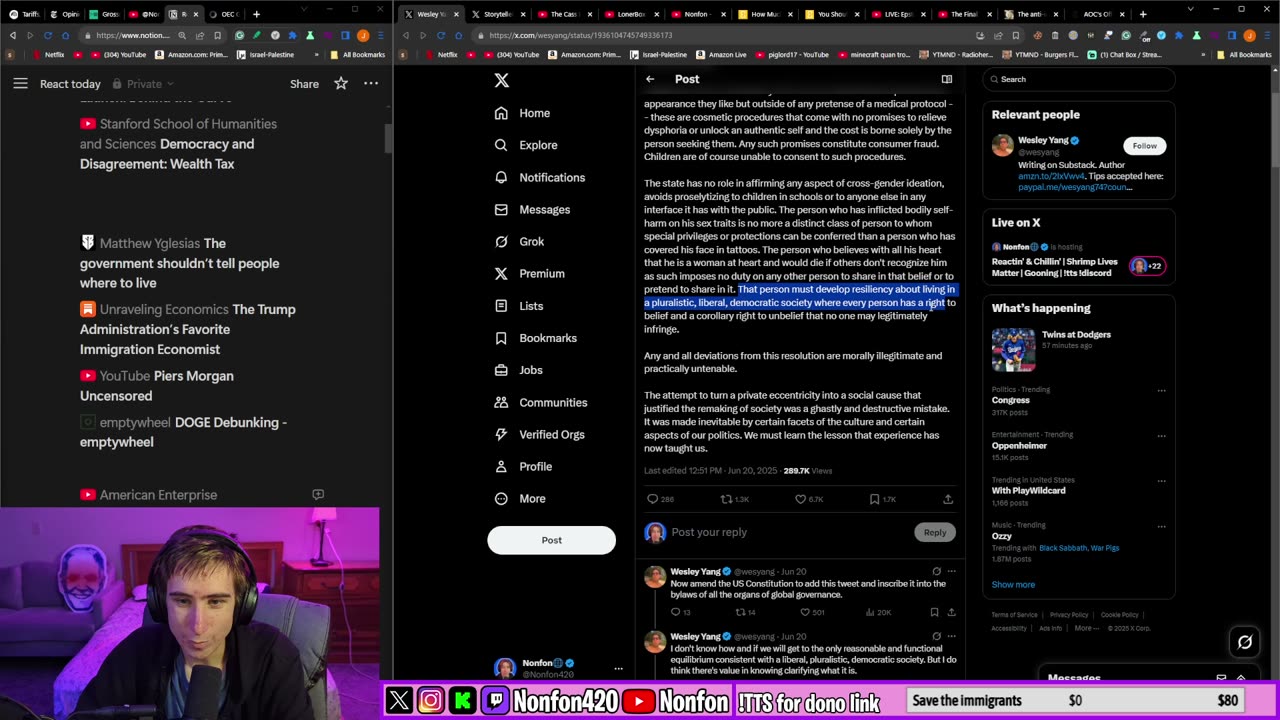Open the More menu in X sidebar

coord(520,498)
